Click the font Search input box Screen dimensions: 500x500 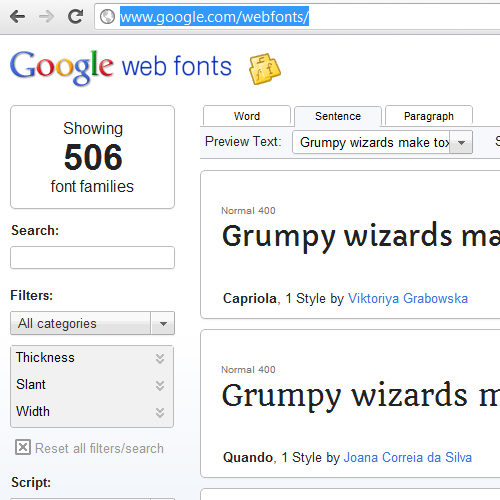pyautogui.click(x=92, y=258)
